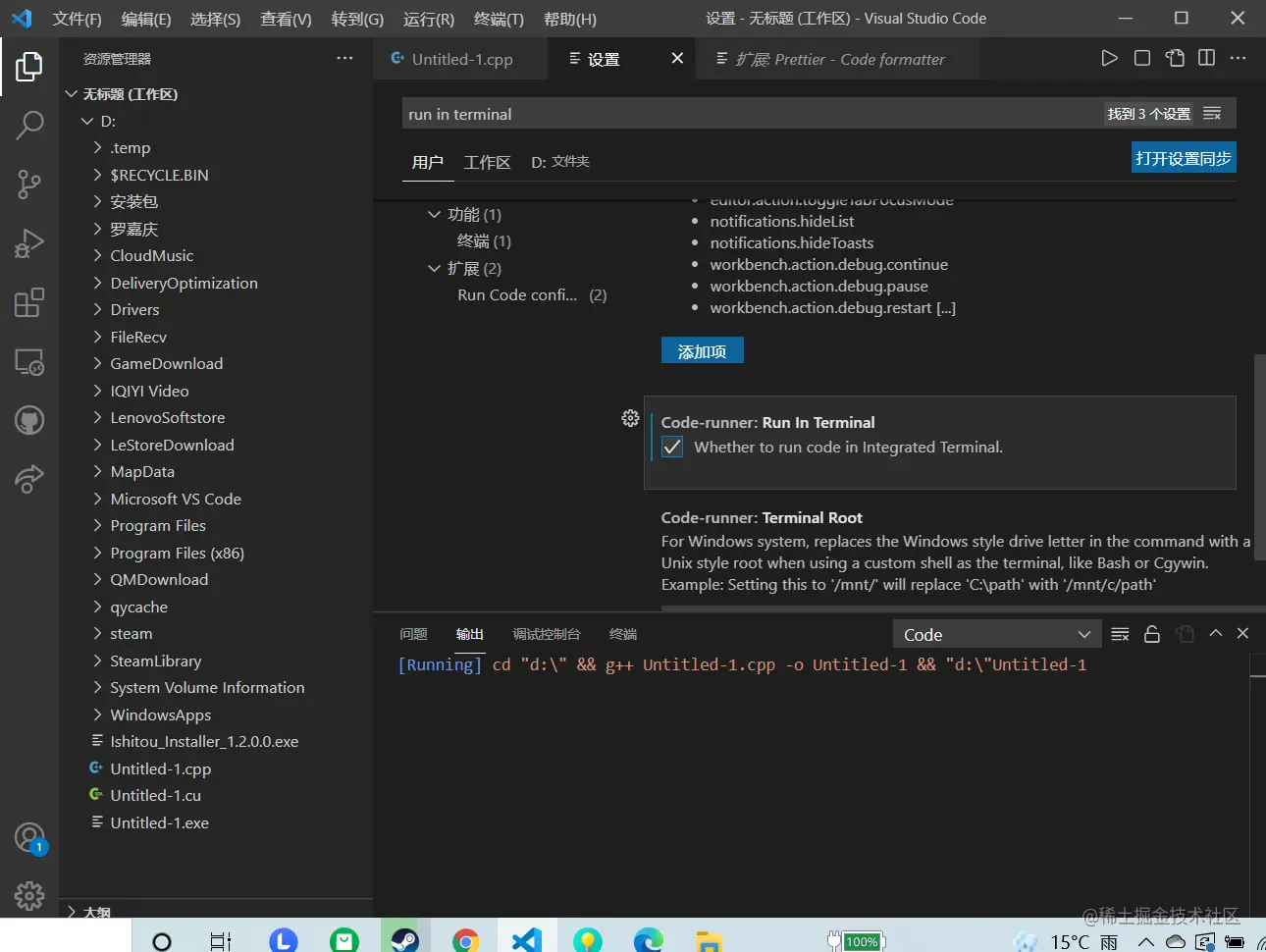Clear the output panel
This screenshot has height=952, width=1266.
click(1120, 634)
